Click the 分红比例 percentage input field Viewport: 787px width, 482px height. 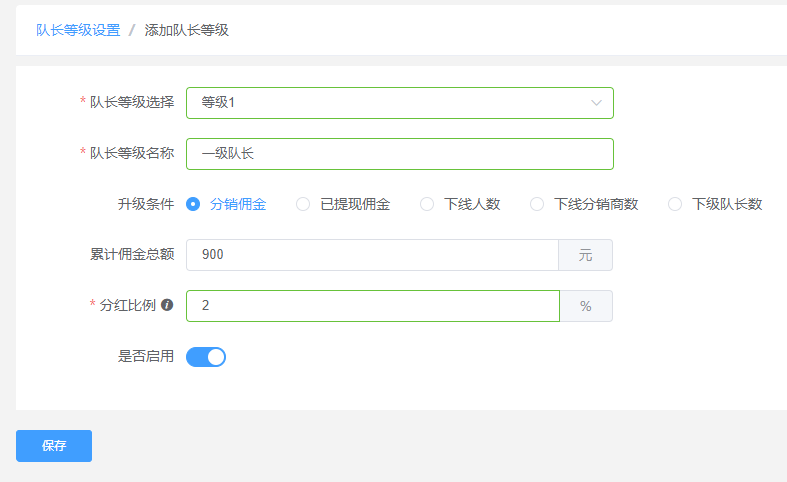tap(373, 306)
